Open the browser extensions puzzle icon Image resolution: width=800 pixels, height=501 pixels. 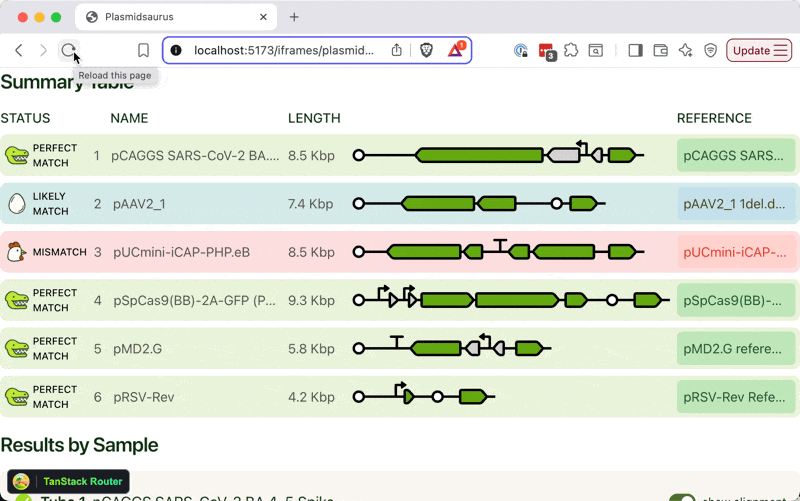pyautogui.click(x=571, y=50)
